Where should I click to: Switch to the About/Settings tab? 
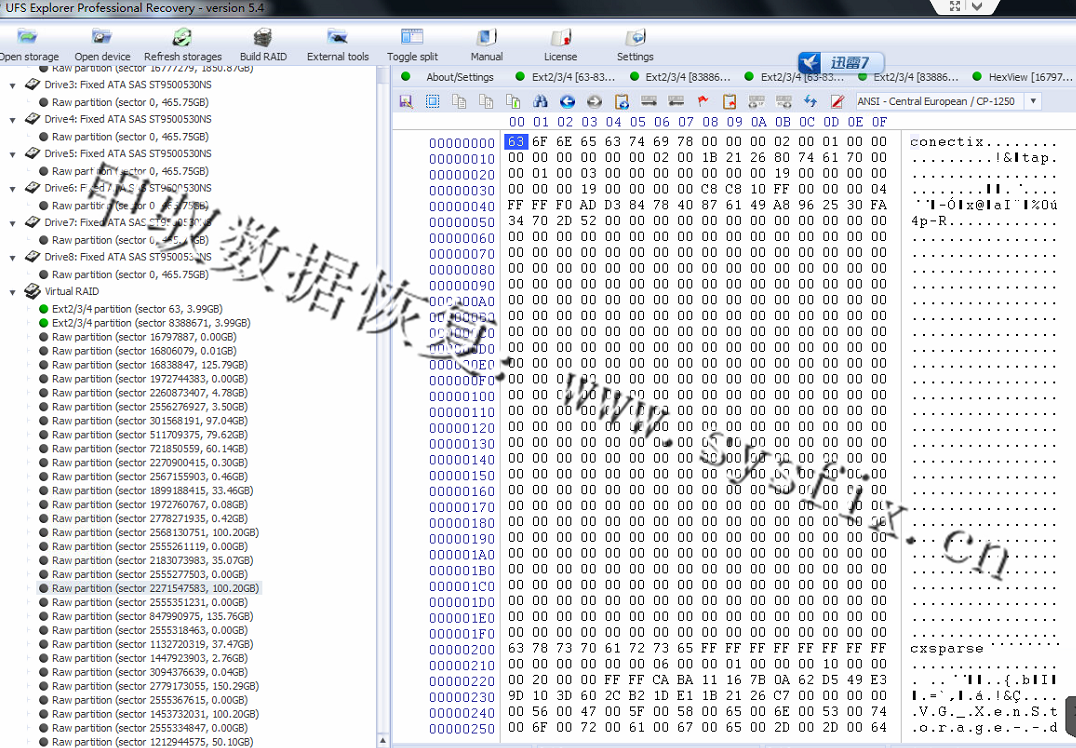point(459,77)
